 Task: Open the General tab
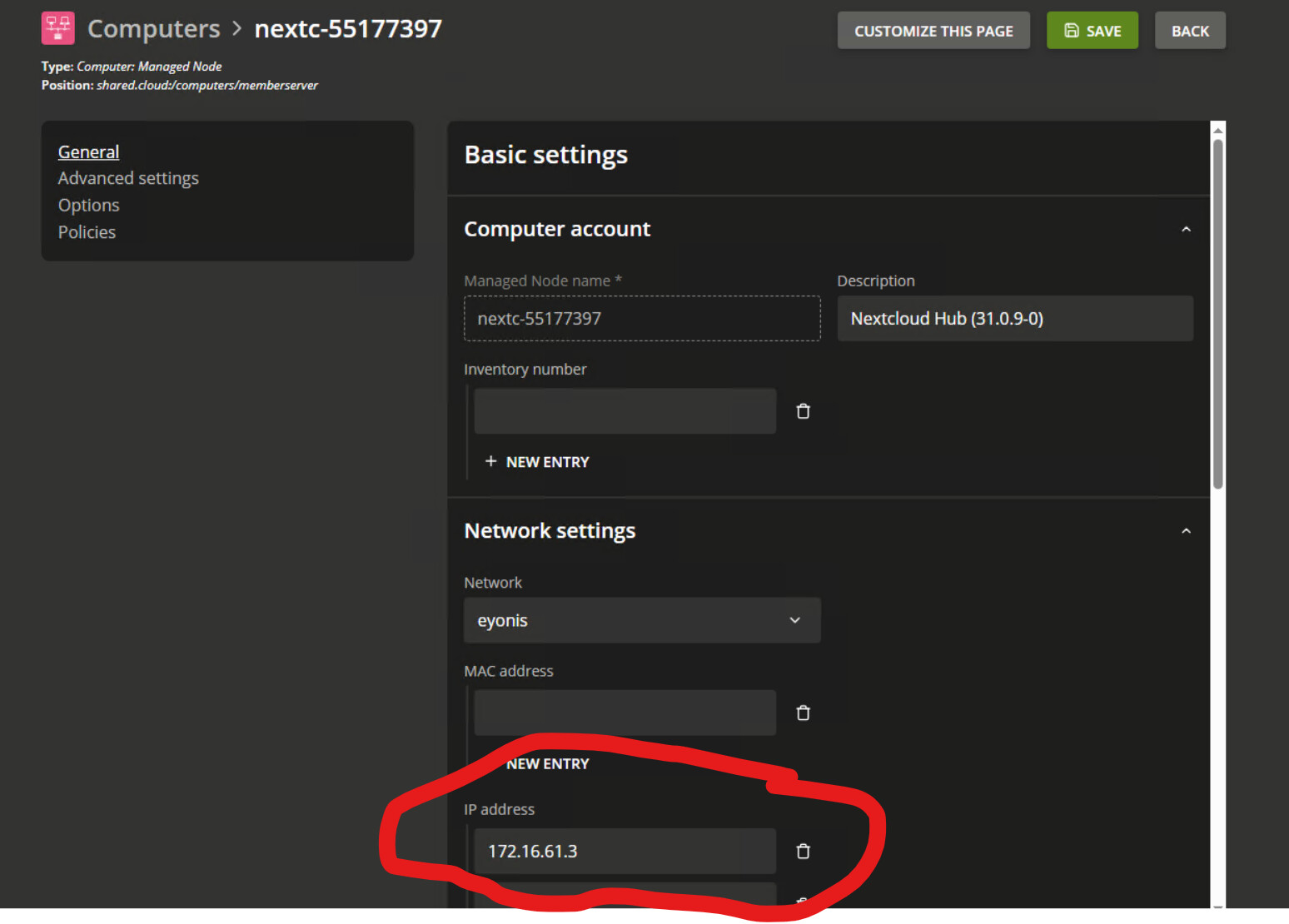tap(88, 152)
